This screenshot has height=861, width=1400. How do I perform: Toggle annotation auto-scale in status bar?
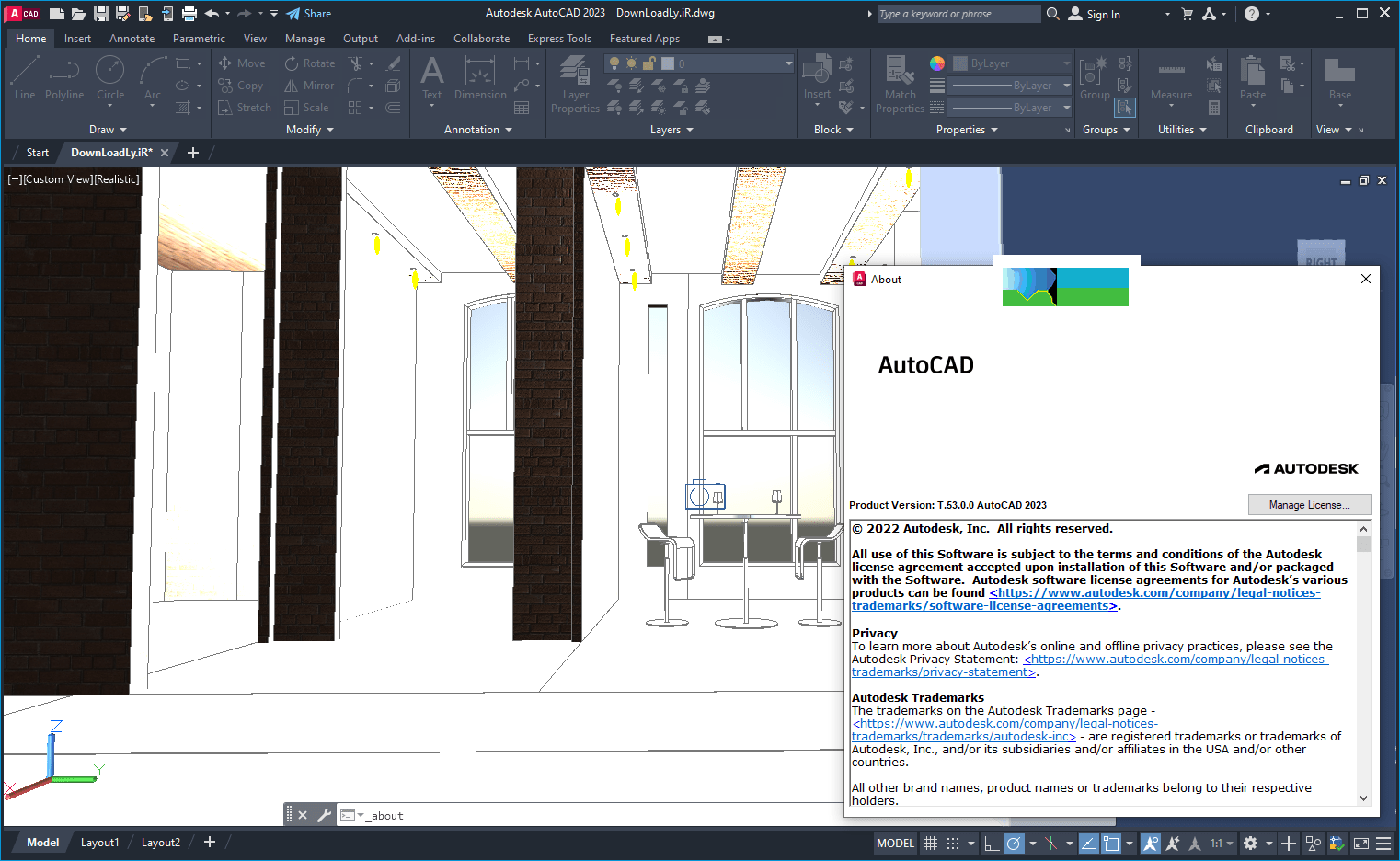click(1173, 843)
